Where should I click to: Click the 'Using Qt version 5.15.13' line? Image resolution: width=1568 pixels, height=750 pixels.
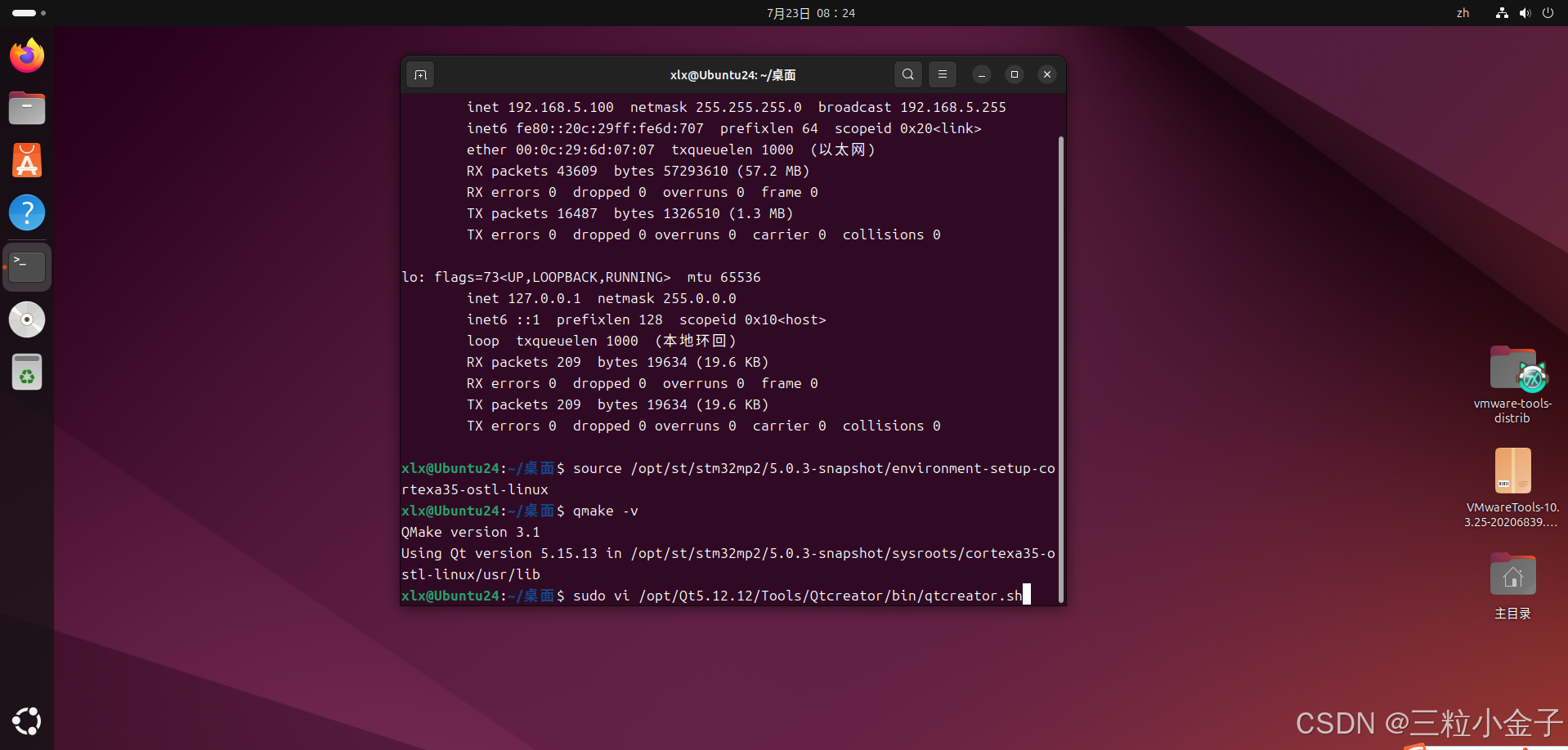728,564
